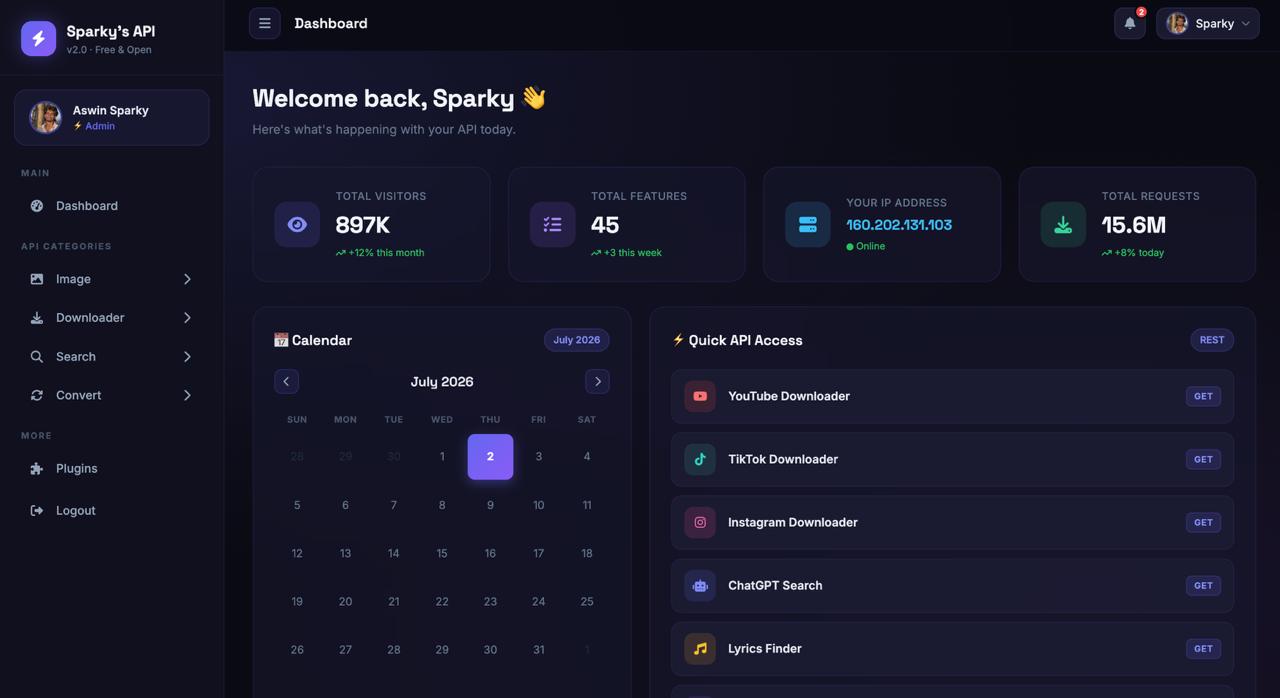Image resolution: width=1280 pixels, height=698 pixels.
Task: Expand the Downloader category chevron
Action: click(x=187, y=318)
